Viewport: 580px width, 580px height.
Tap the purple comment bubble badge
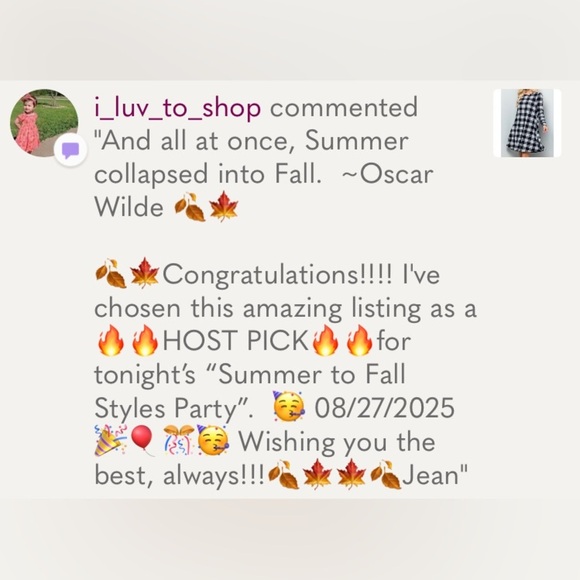[x=70, y=150]
